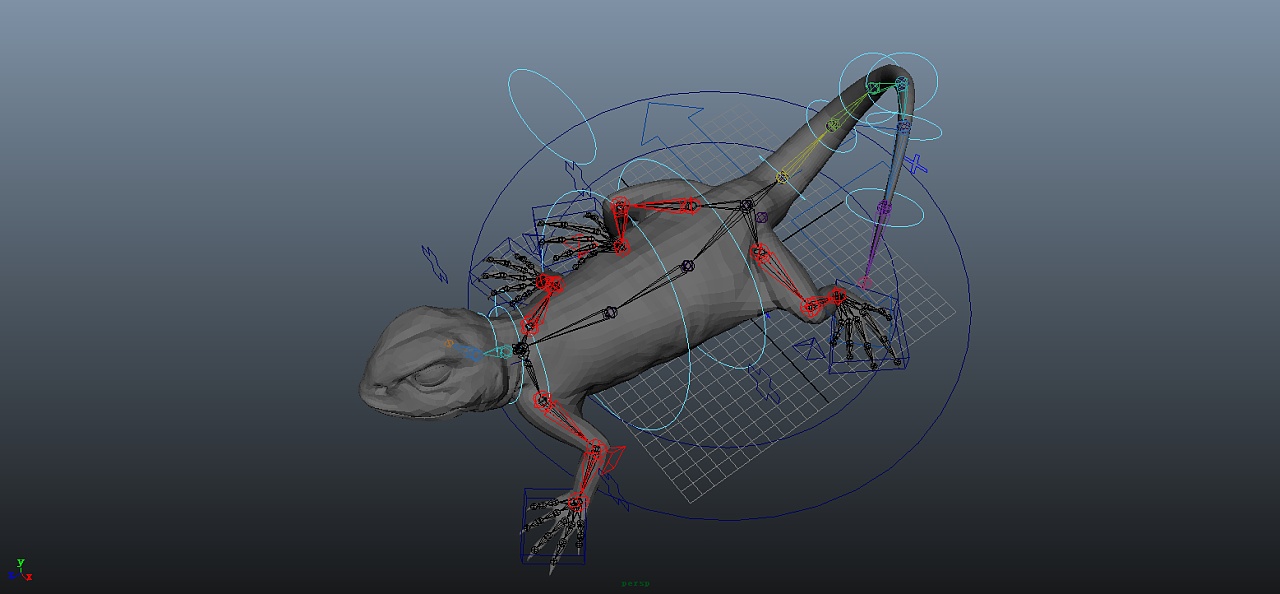Screen dimensions: 1280x594
Task: Select the small blue pyramid control near the rear foot
Action: click(x=812, y=349)
